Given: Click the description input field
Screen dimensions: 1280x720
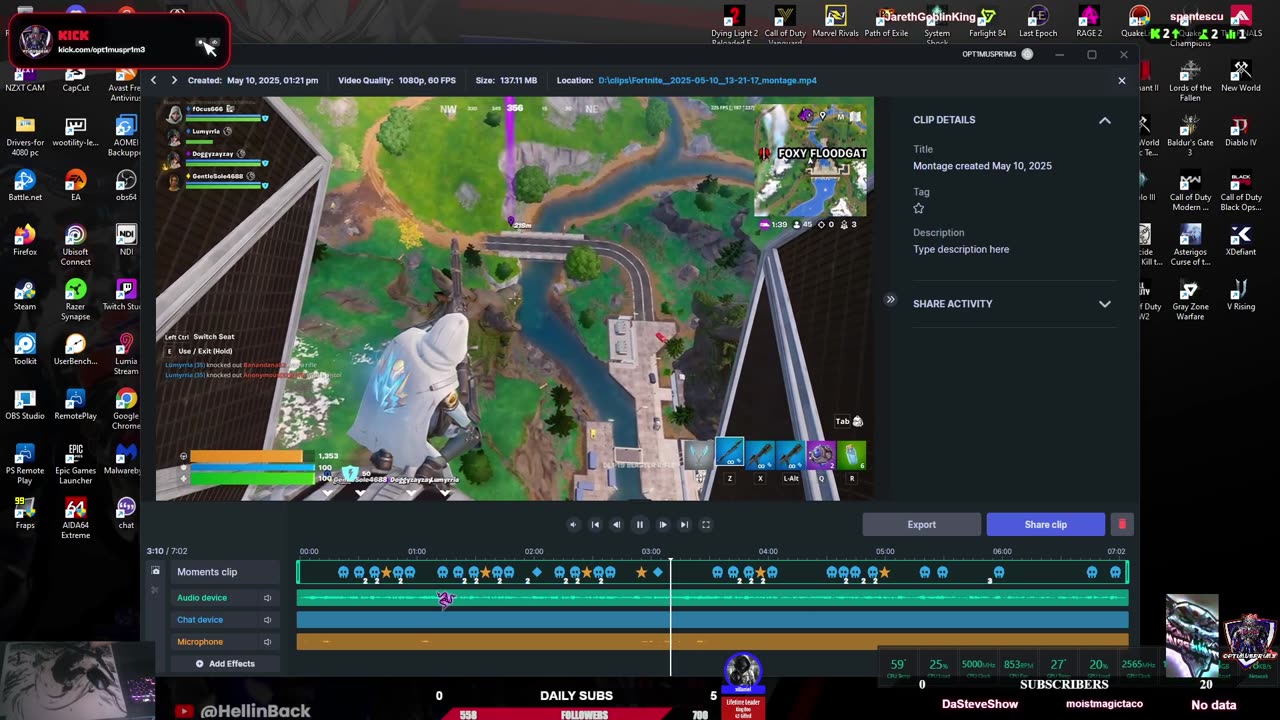Looking at the screenshot, I should tap(961, 249).
